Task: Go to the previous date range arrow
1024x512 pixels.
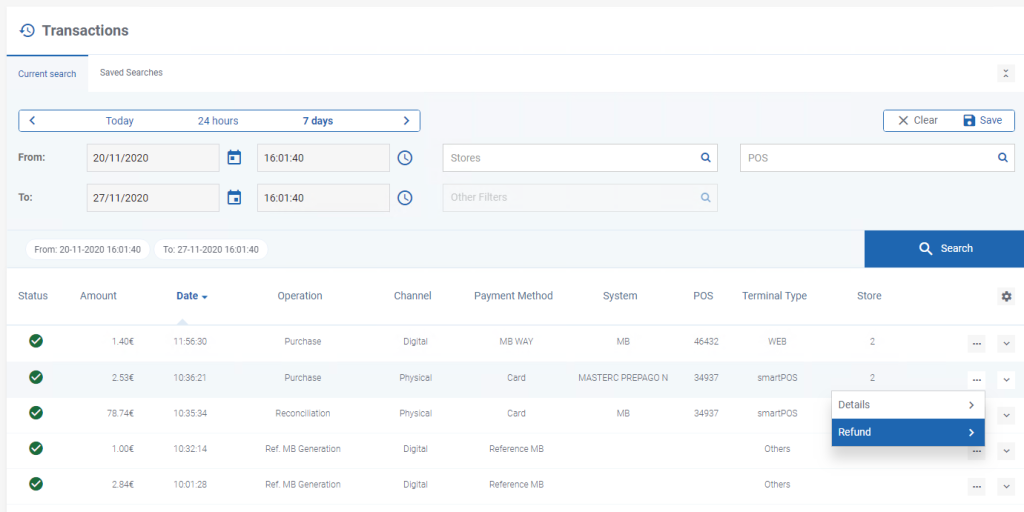Action: pyautogui.click(x=32, y=121)
